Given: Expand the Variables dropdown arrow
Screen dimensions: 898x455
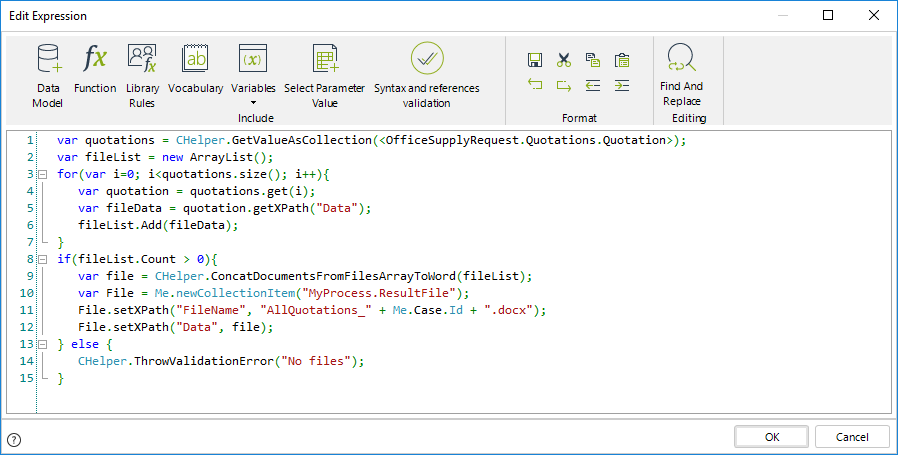Looking at the screenshot, I should pyautogui.click(x=253, y=103).
